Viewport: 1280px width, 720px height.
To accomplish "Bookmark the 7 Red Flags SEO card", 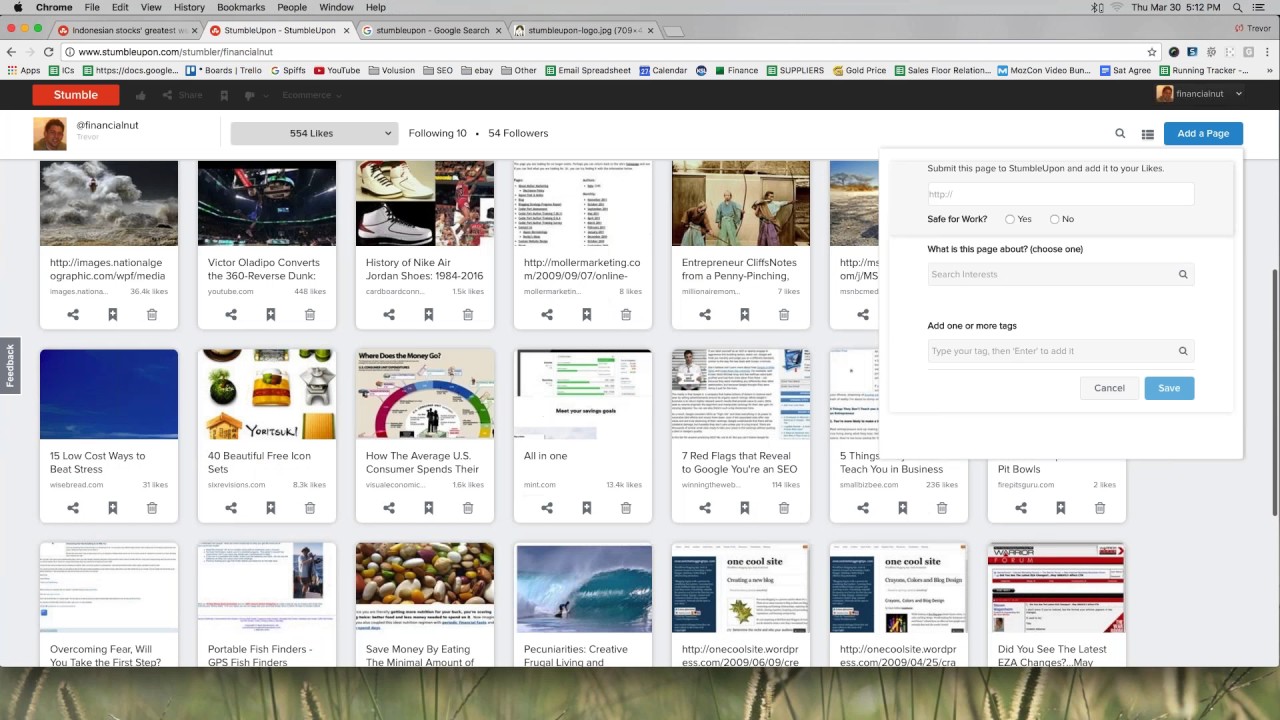I will pyautogui.click(x=745, y=508).
